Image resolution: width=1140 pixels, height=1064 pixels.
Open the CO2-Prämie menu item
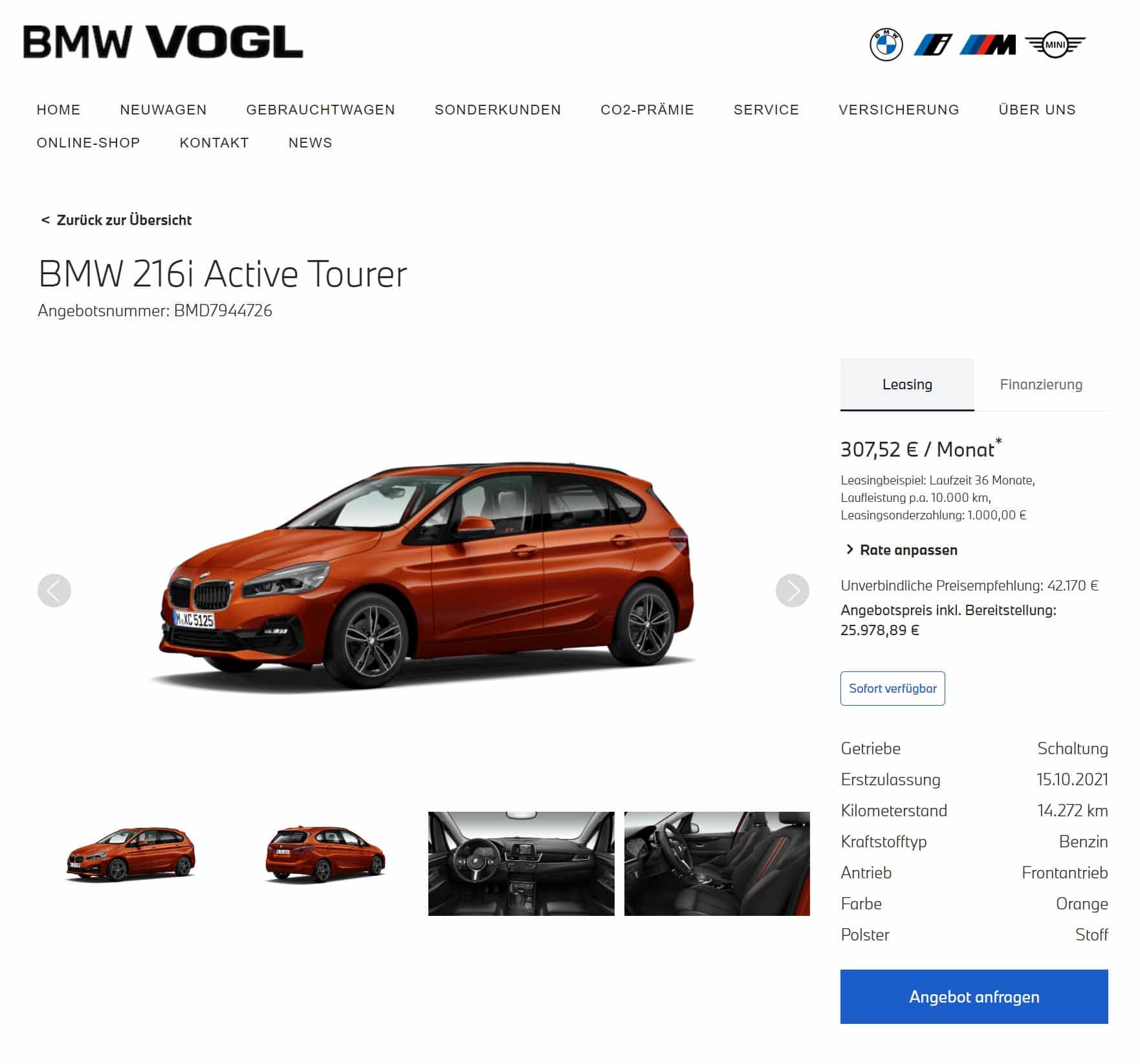[647, 110]
